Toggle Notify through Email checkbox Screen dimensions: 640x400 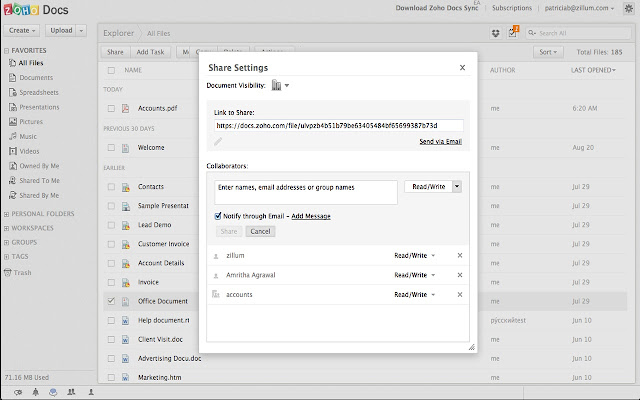click(x=218, y=216)
